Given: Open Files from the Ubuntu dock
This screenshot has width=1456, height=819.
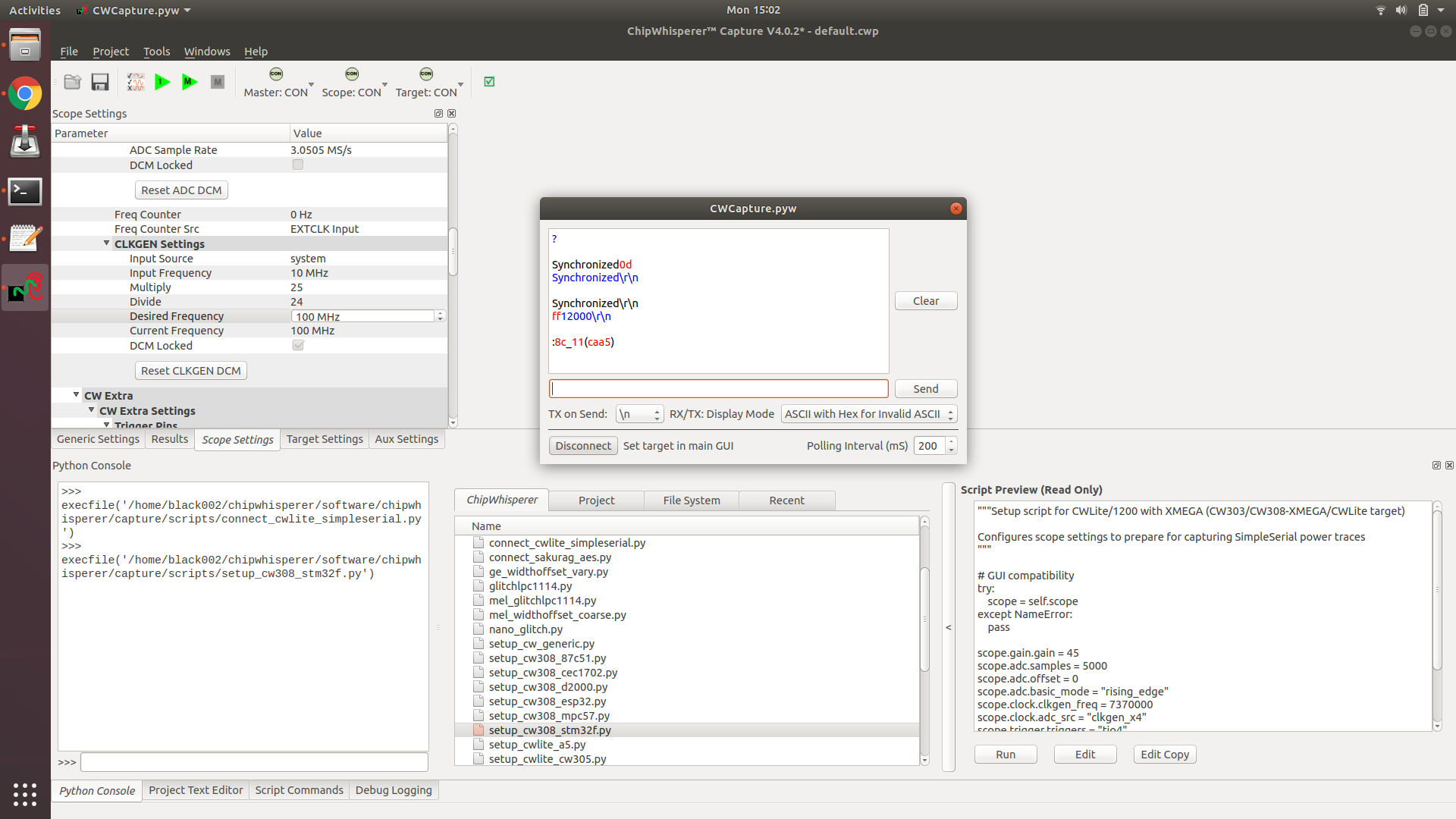Looking at the screenshot, I should 25,45.
